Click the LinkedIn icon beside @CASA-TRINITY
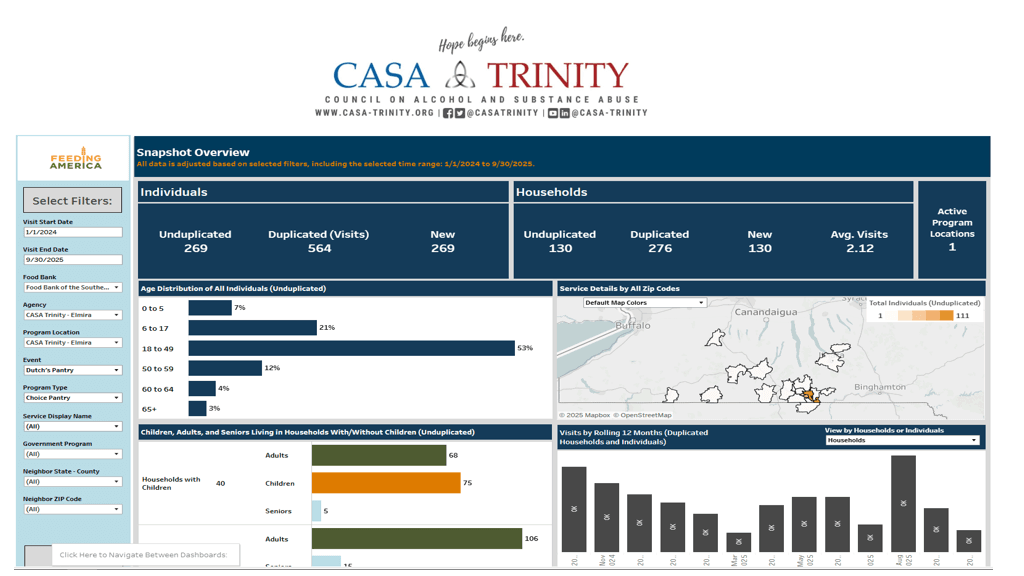The image size is (1024, 576). [565, 113]
